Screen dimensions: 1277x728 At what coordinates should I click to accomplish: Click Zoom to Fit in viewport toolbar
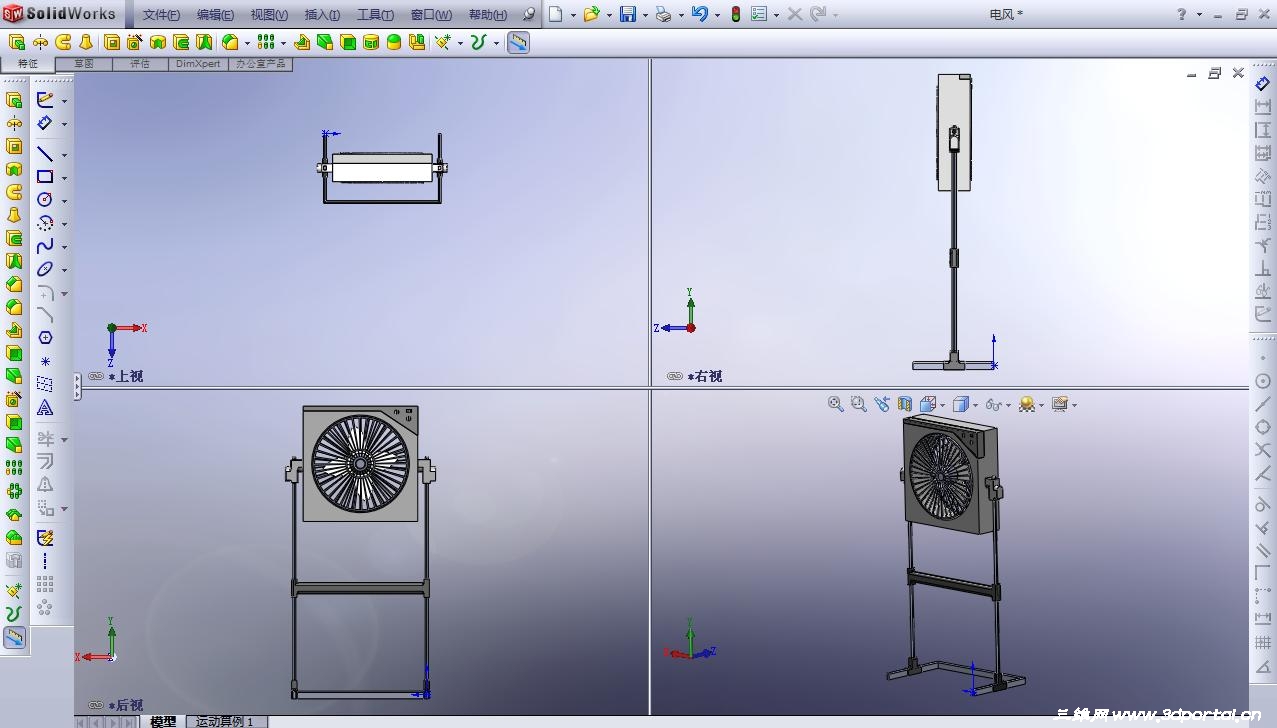click(836, 404)
